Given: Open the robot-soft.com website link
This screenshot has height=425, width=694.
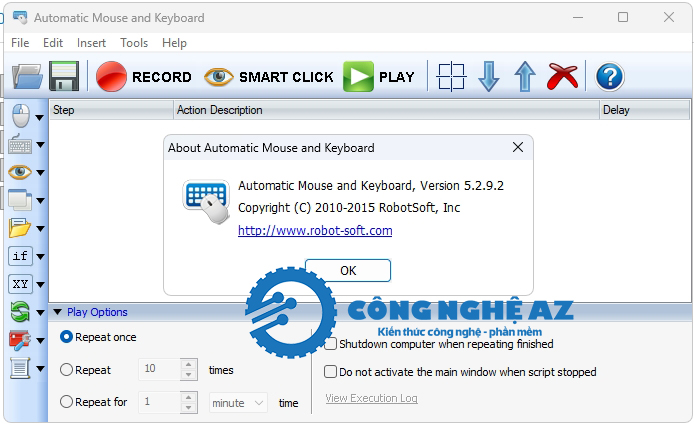Looking at the screenshot, I should tap(314, 230).
